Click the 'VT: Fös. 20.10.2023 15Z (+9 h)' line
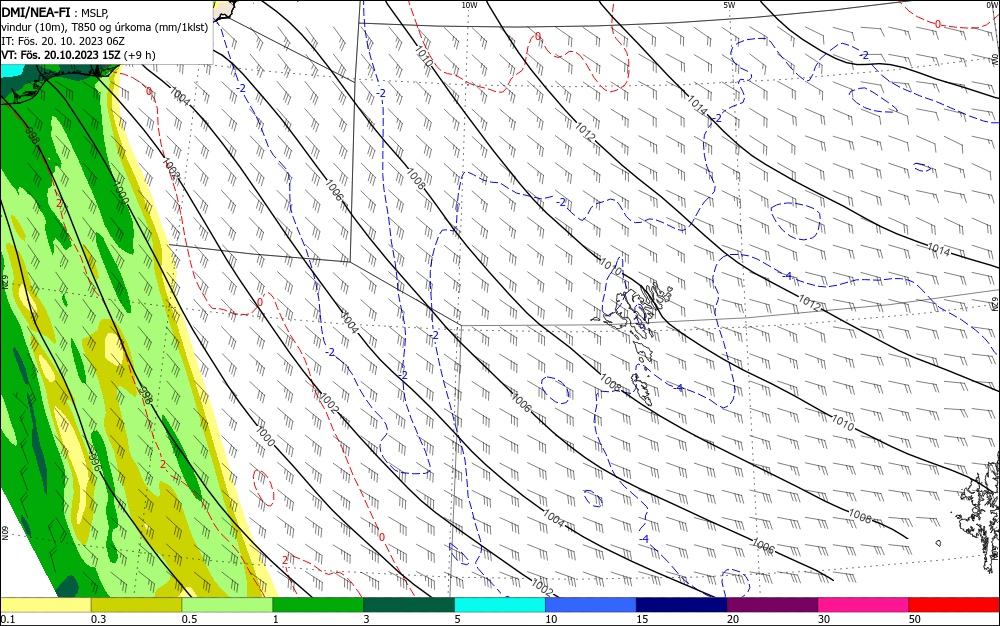The width and height of the screenshot is (1000, 626). 78,55
